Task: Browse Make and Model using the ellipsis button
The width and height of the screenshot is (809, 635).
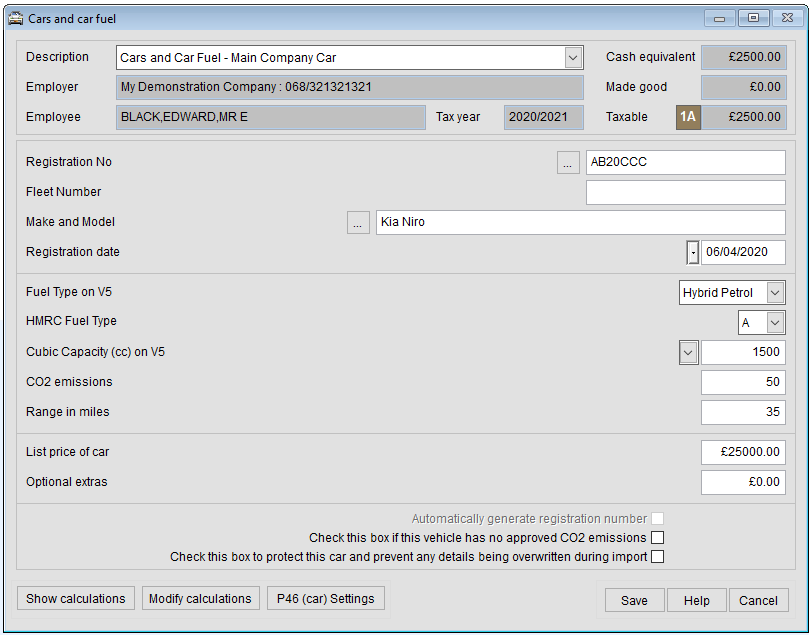Action: [x=357, y=222]
